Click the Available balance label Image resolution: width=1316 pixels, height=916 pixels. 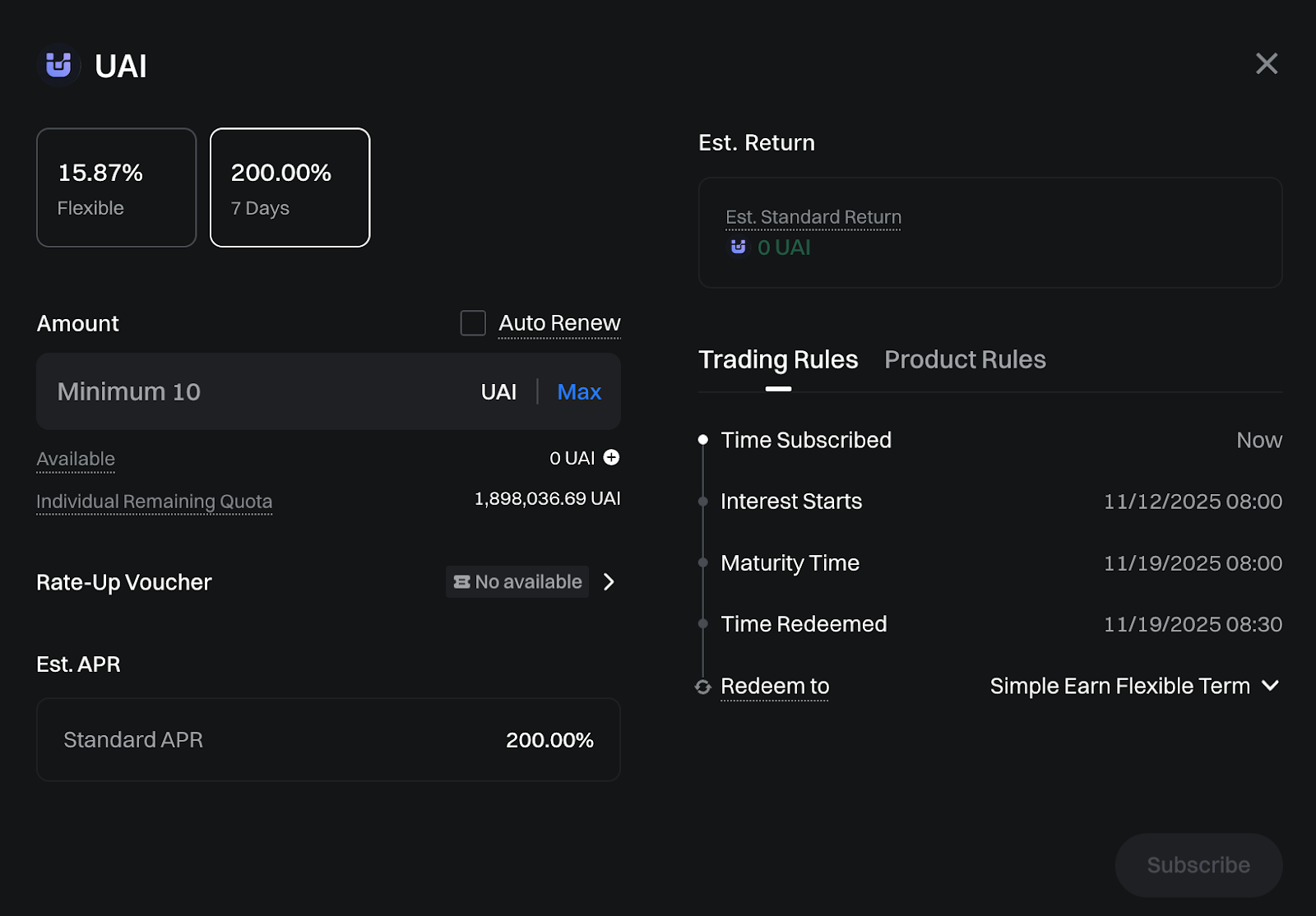pos(76,459)
